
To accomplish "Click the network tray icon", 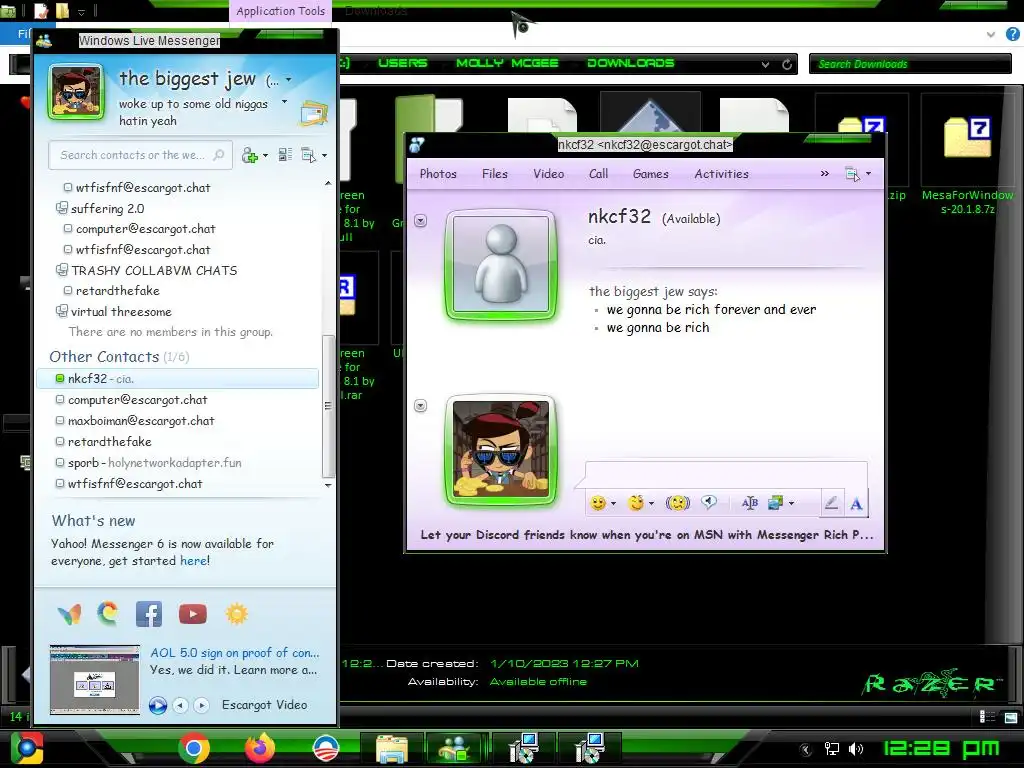I will tap(832, 749).
